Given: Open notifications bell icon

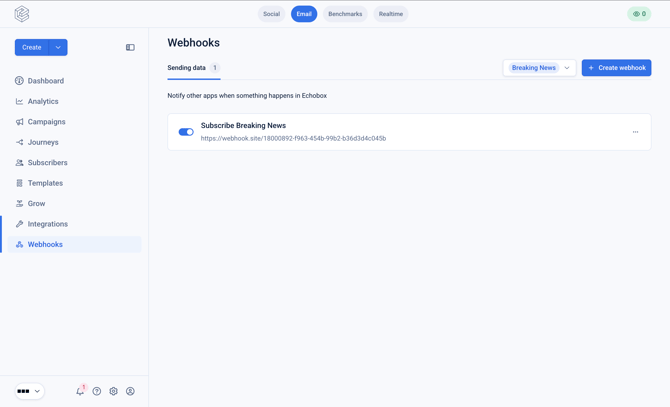Looking at the screenshot, I should [x=80, y=391].
